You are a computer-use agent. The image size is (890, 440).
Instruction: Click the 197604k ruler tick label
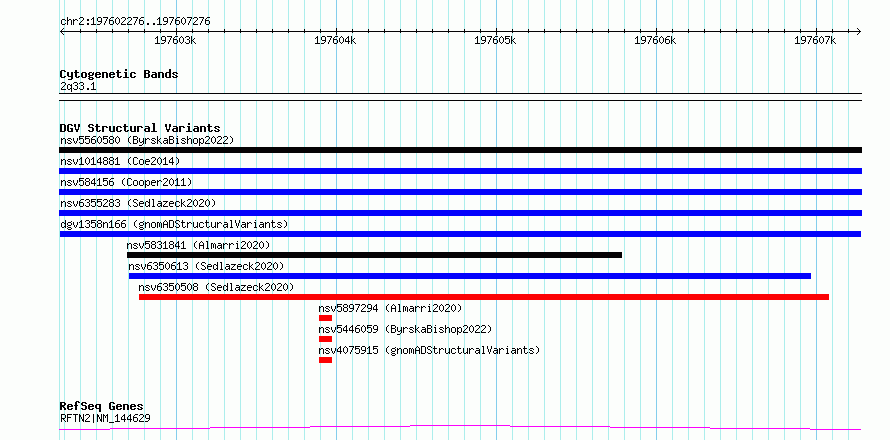335,41
